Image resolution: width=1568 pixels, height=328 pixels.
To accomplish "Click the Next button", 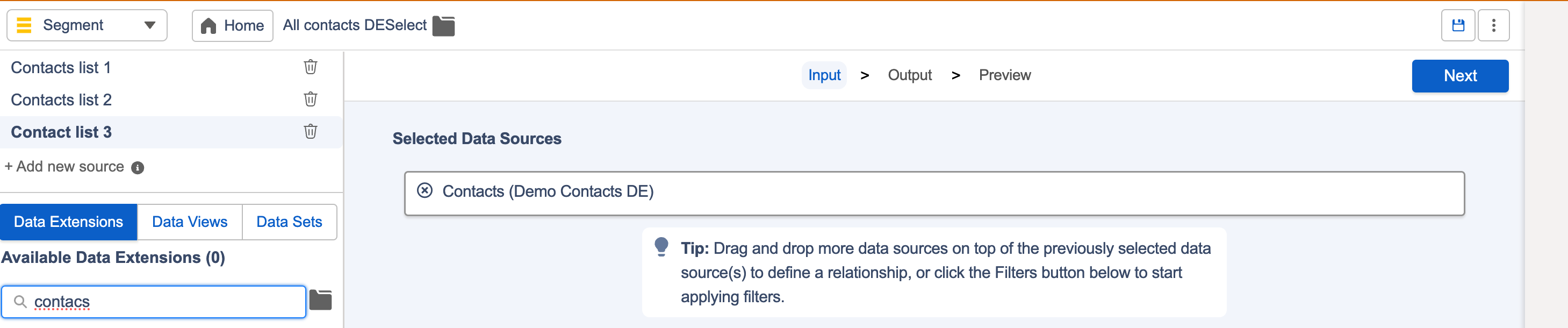I will (x=1459, y=76).
